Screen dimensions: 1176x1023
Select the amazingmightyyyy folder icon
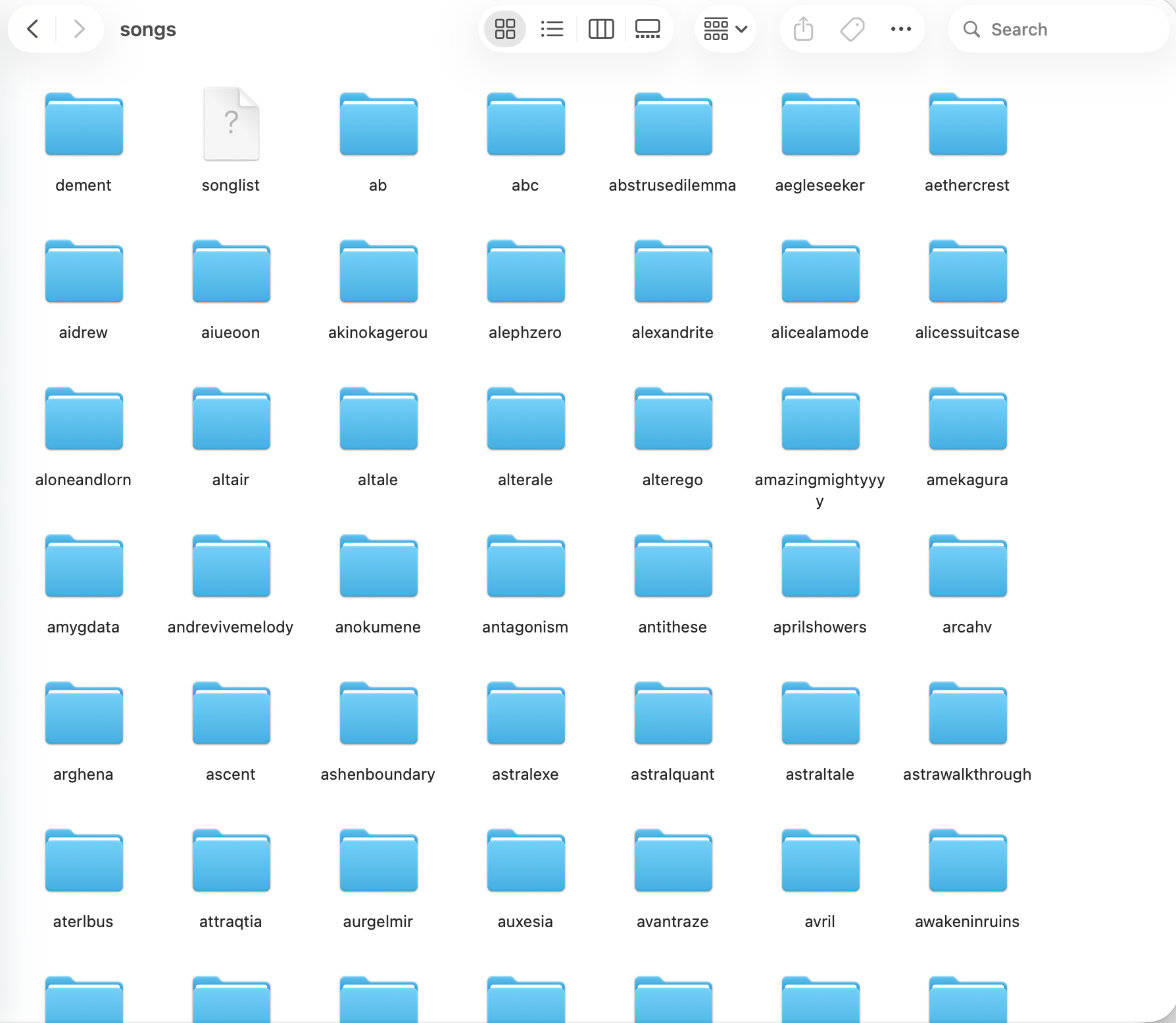[821, 419]
